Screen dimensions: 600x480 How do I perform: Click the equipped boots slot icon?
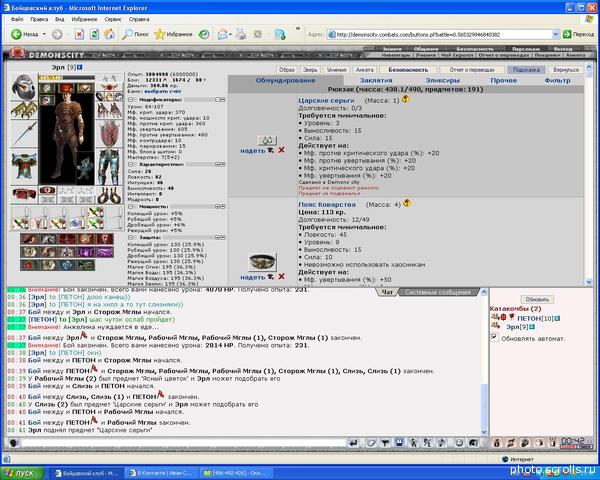click(110, 195)
